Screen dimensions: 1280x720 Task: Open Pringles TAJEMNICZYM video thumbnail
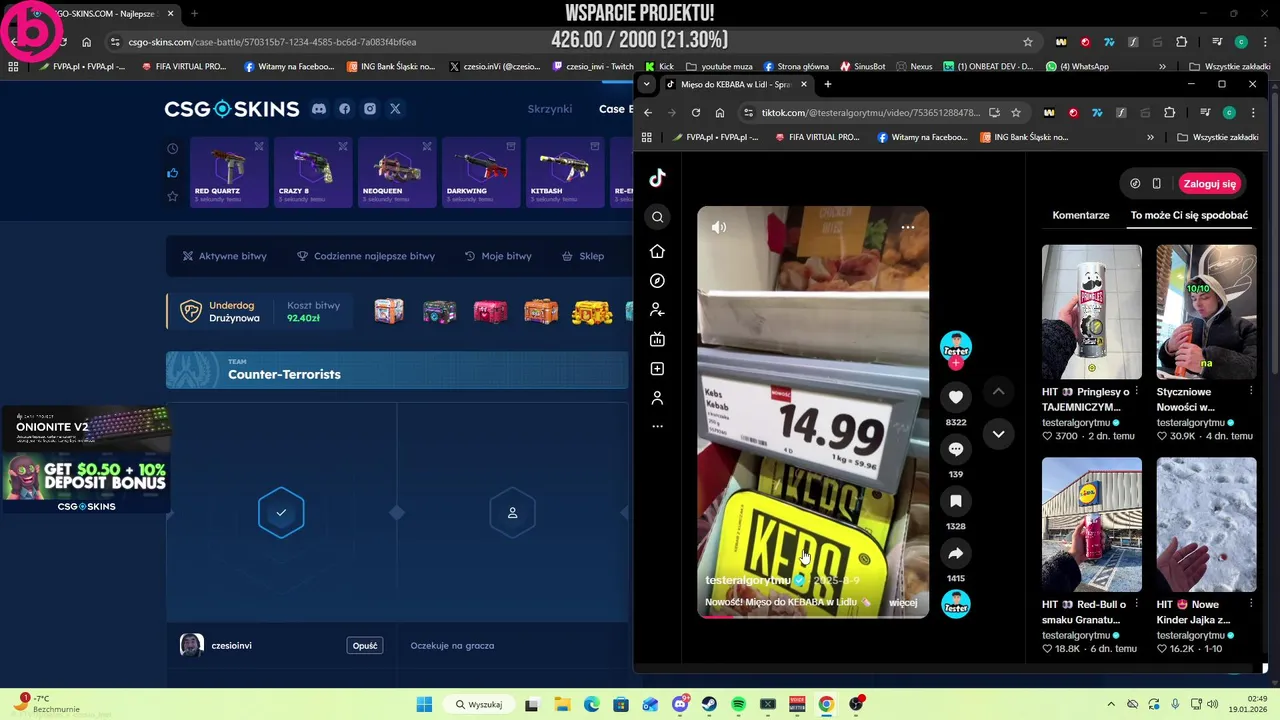1092,312
